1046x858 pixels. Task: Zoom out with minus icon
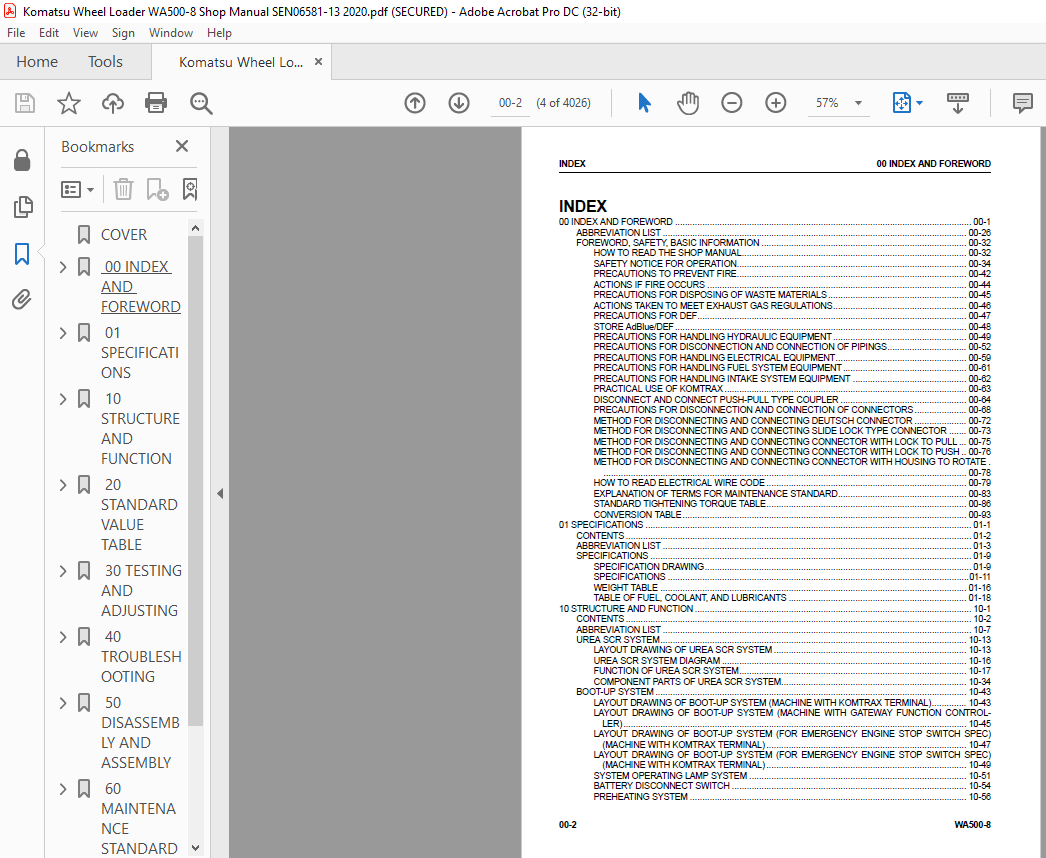732,103
